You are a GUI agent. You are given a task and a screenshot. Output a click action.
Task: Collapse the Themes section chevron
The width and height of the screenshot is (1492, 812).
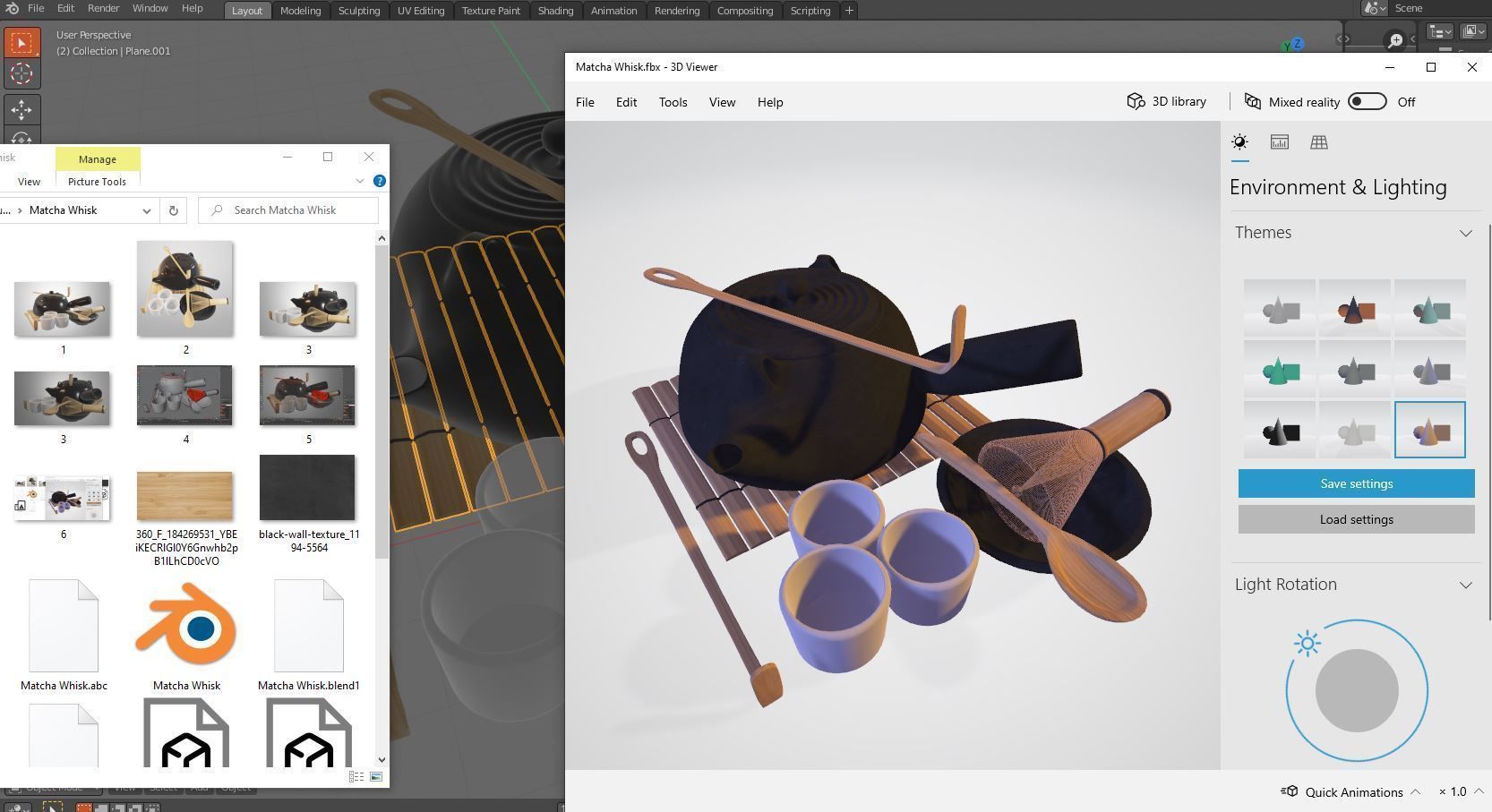[x=1466, y=233]
